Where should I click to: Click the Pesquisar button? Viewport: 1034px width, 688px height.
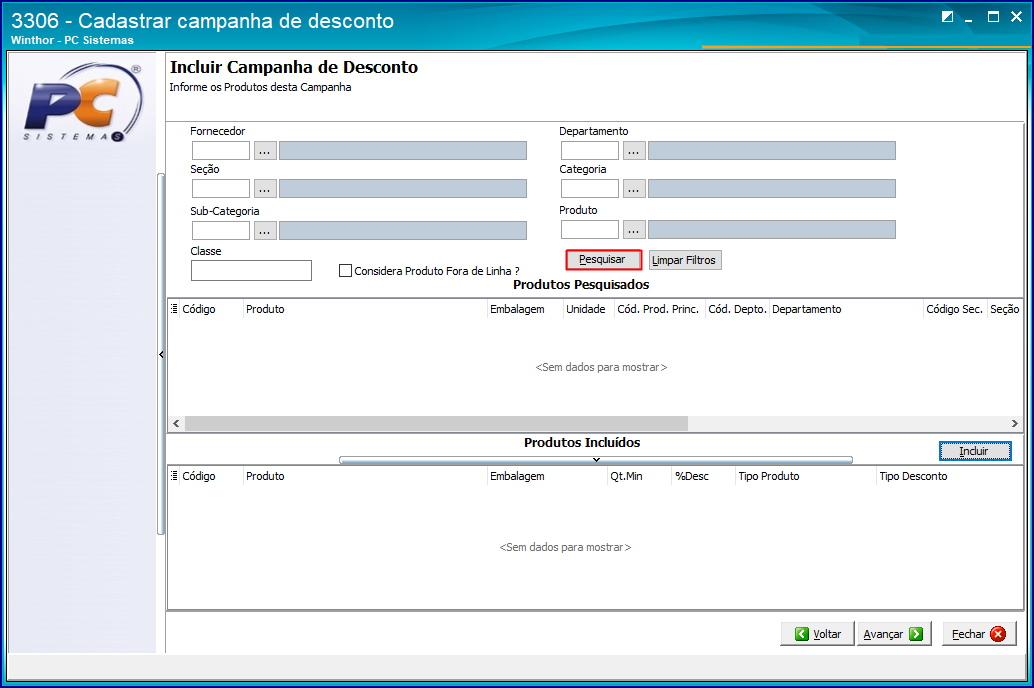click(x=603, y=260)
